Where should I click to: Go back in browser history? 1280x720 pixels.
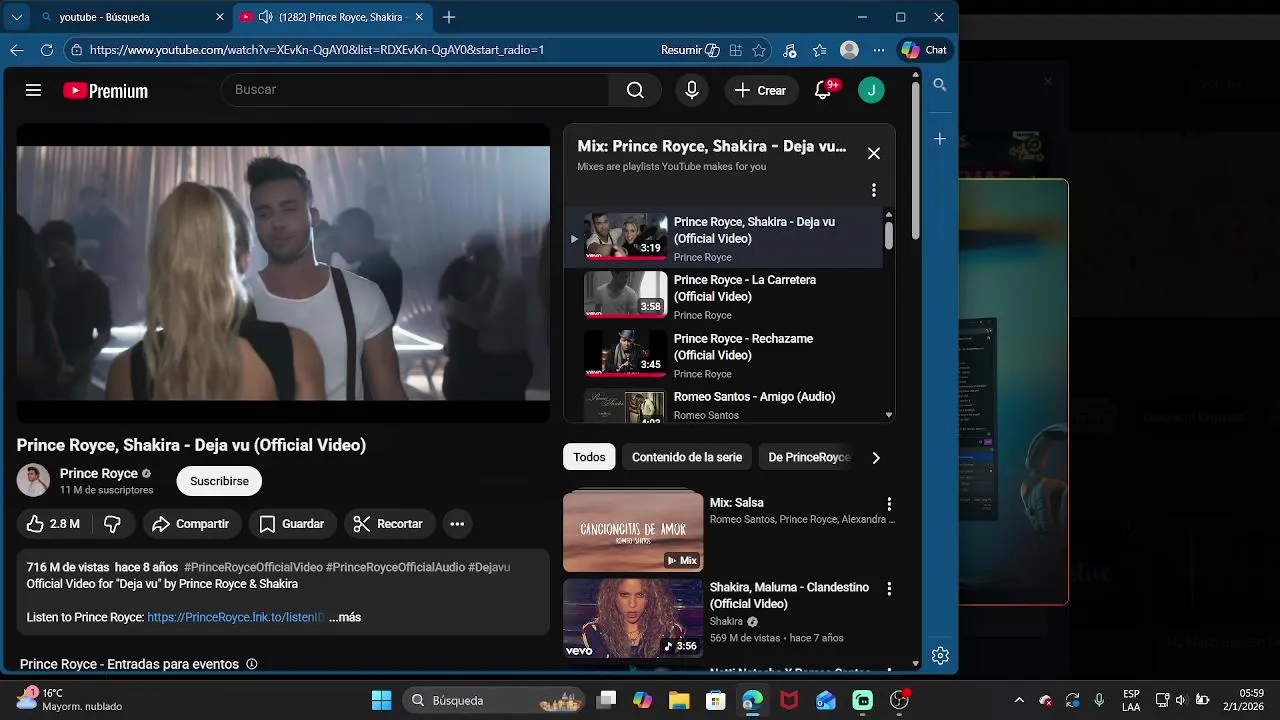(17, 50)
